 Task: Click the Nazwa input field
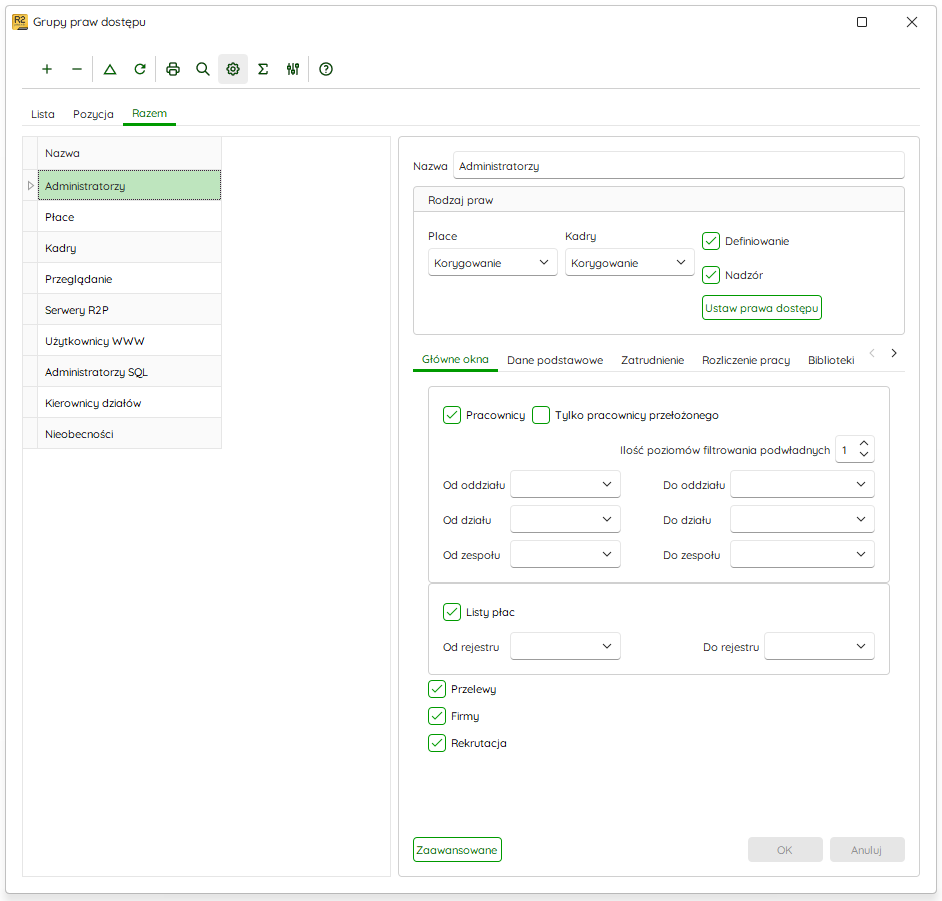[x=678, y=166]
